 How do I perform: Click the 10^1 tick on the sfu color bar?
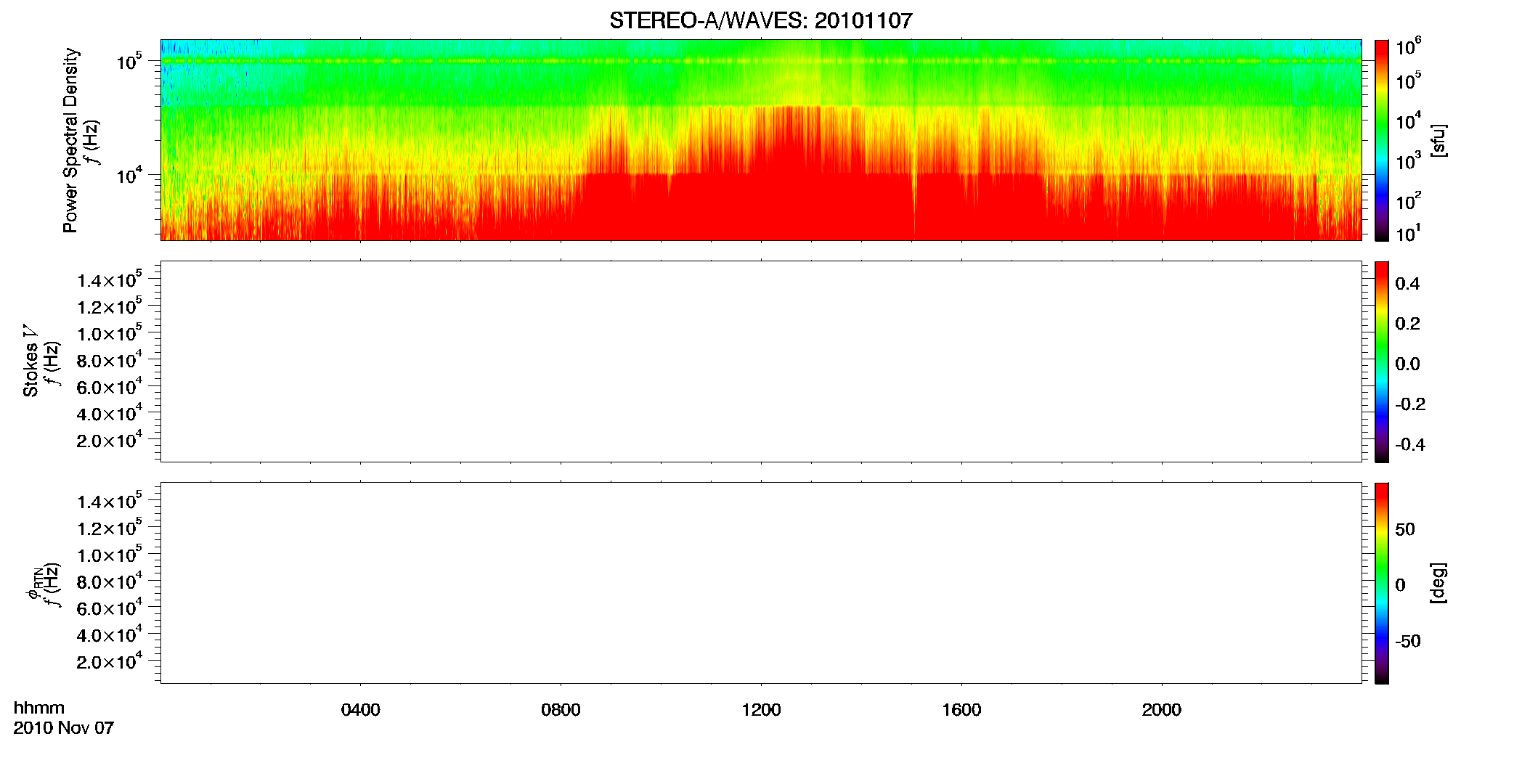point(1409,234)
